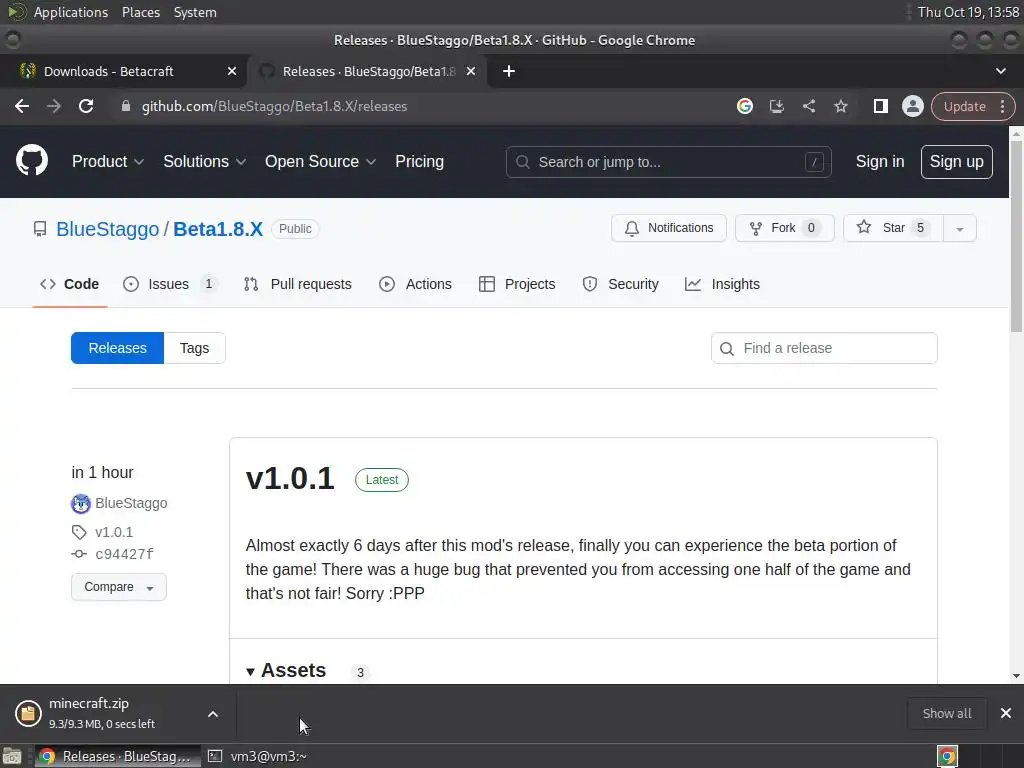Open the Compare dropdown
This screenshot has height=768, width=1024.
(x=119, y=587)
